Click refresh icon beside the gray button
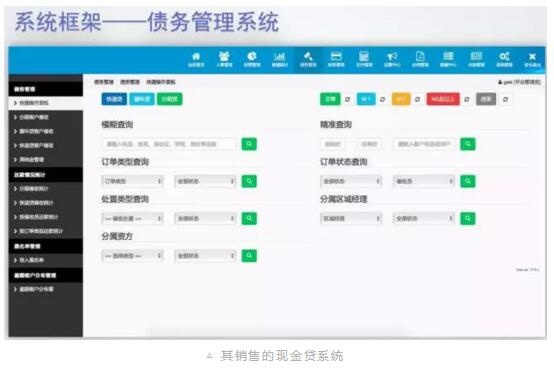This screenshot has height=369, width=554. (x=505, y=99)
